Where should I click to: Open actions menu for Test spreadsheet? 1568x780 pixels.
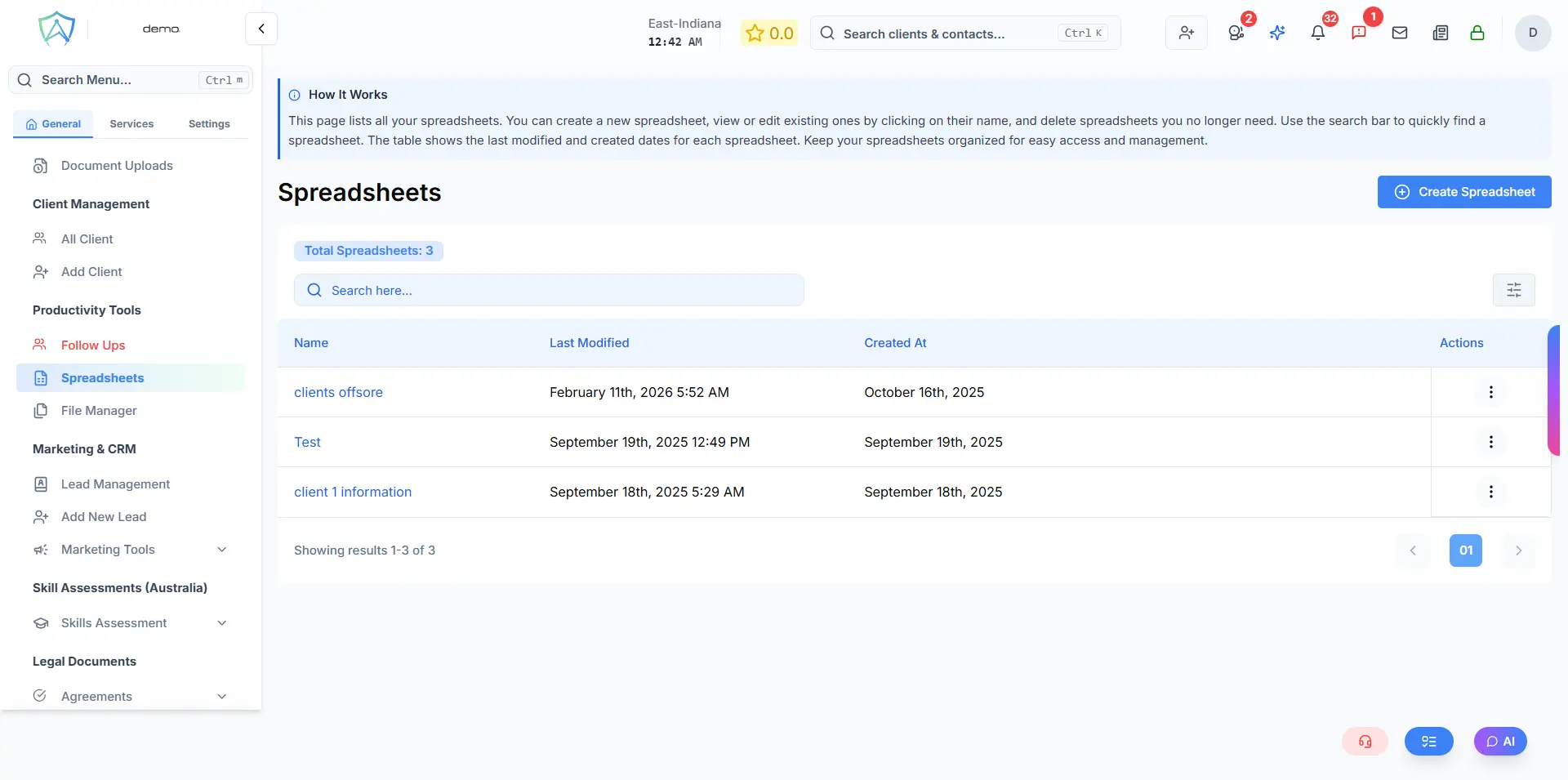click(1490, 442)
